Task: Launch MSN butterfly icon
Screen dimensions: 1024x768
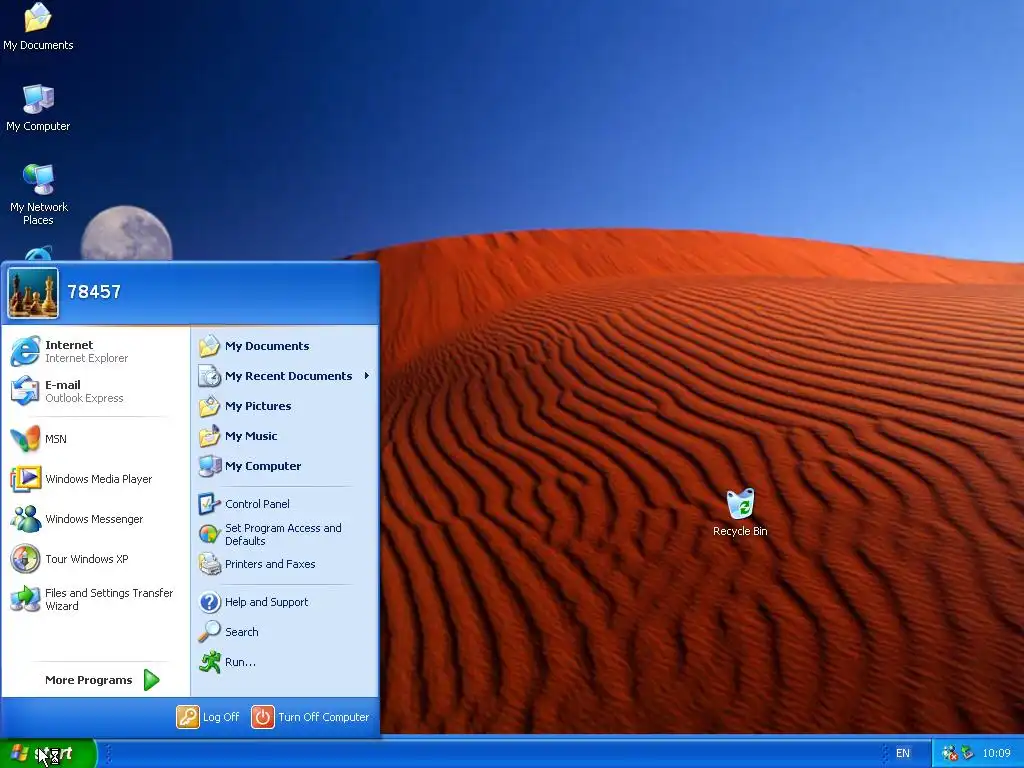Action: pos(25,438)
